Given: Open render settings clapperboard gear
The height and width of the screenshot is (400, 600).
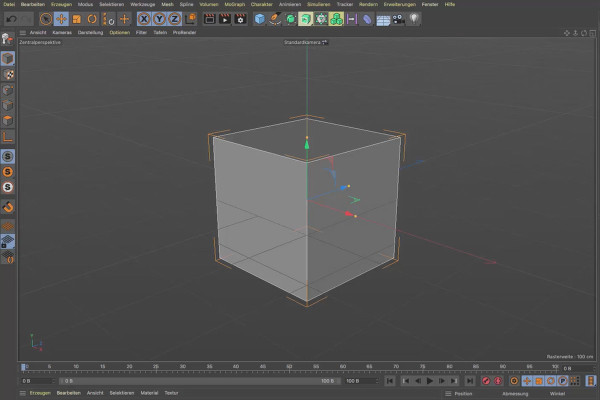Looking at the screenshot, I should click(240, 19).
